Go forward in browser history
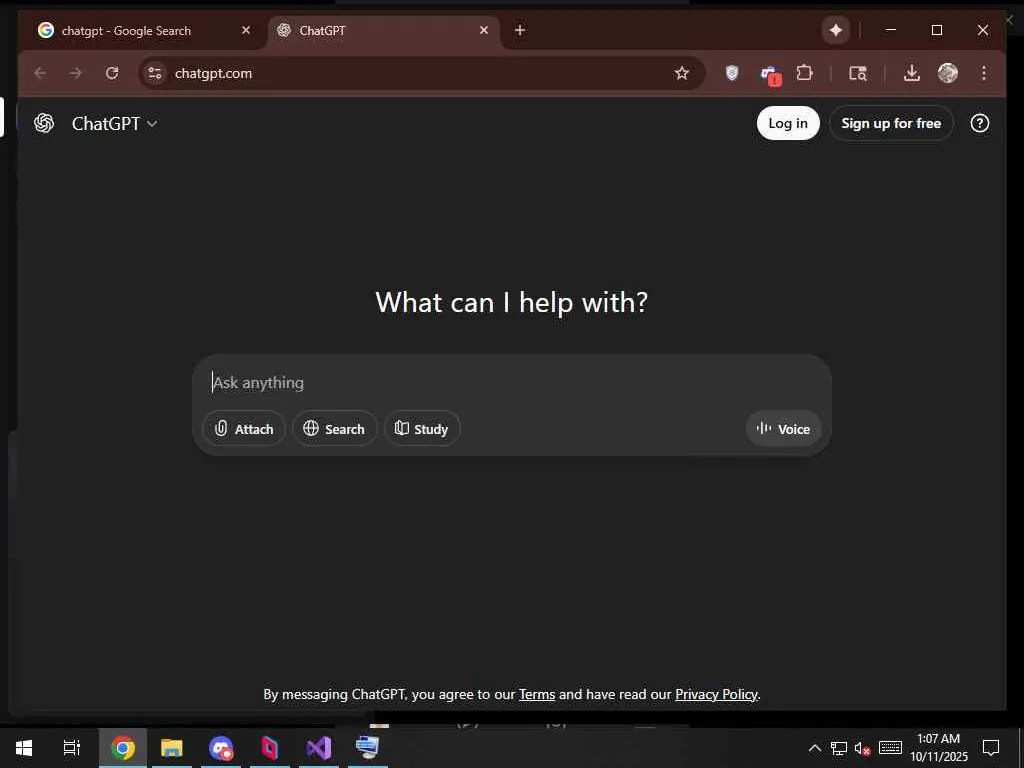Screen dimensions: 1024x768 pos(76,73)
